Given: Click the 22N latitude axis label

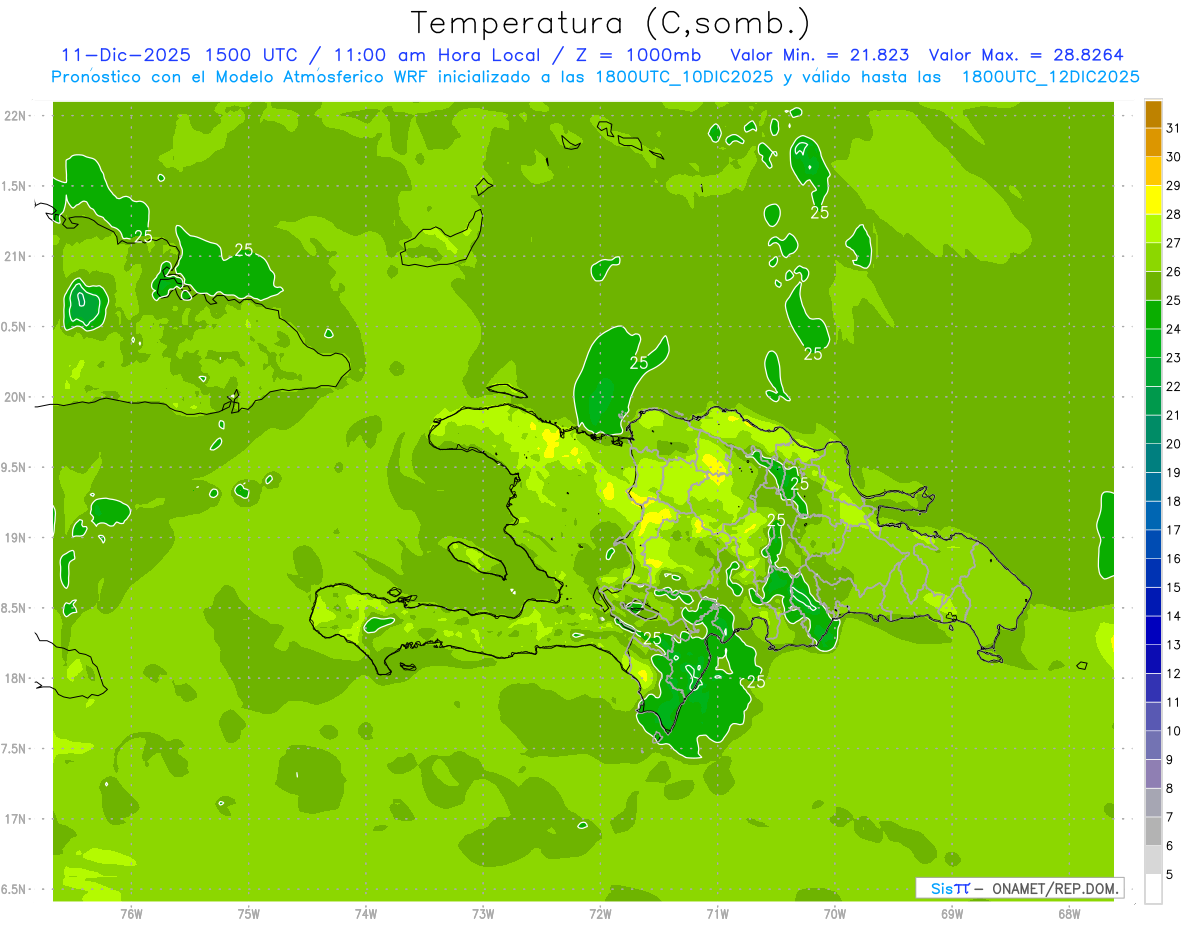Looking at the screenshot, I should [x=15, y=116].
